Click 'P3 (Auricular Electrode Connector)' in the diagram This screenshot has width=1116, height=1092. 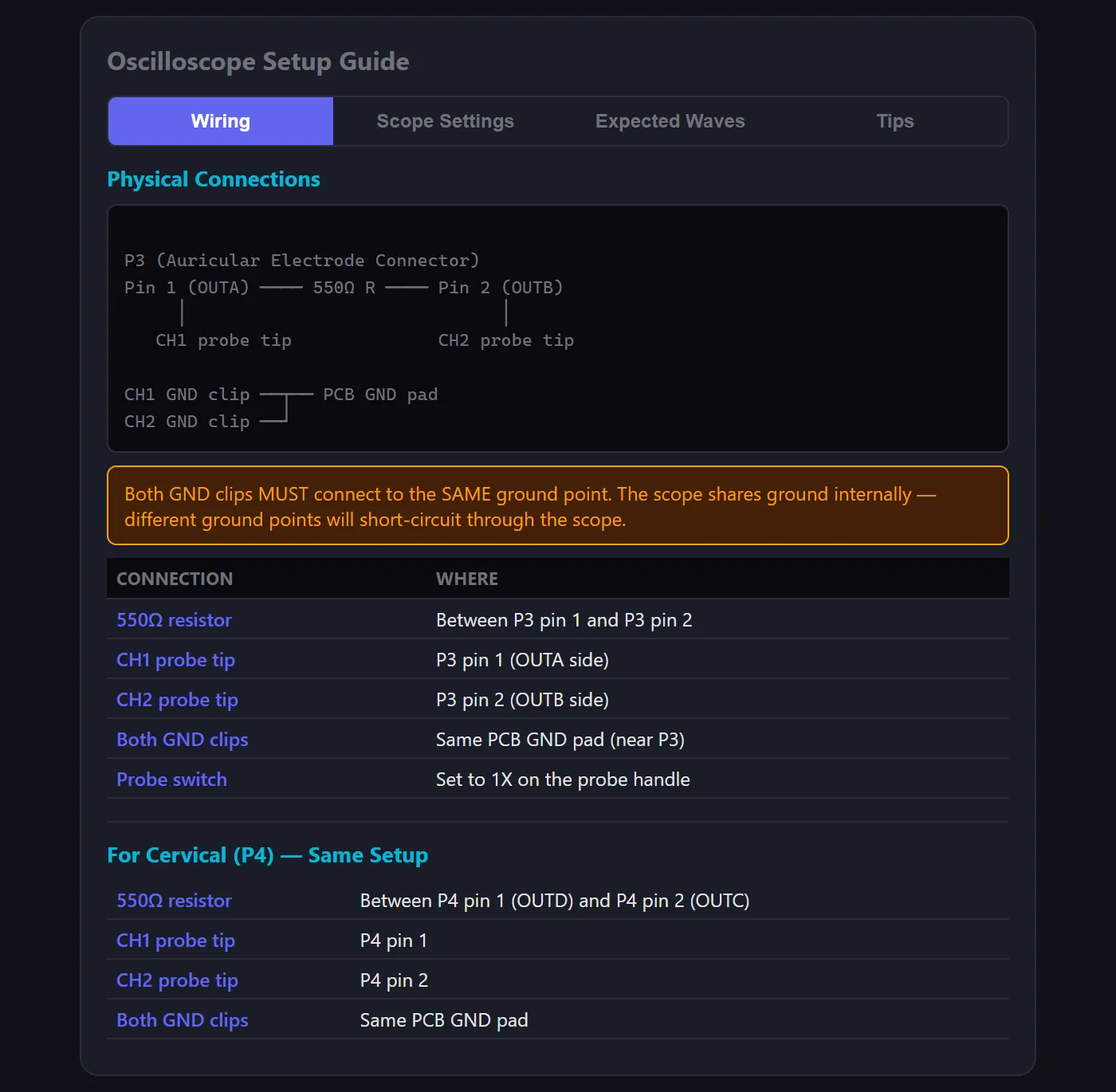coord(301,261)
